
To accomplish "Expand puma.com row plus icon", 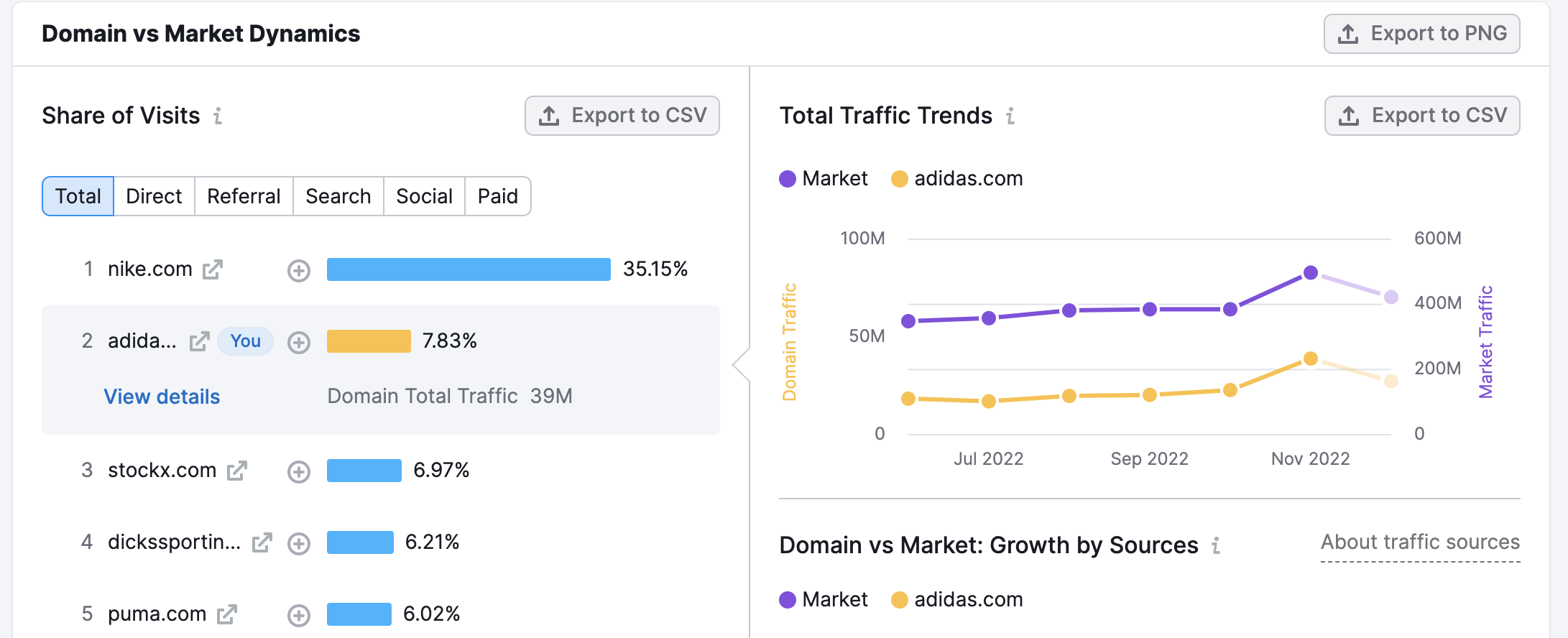I will [299, 616].
